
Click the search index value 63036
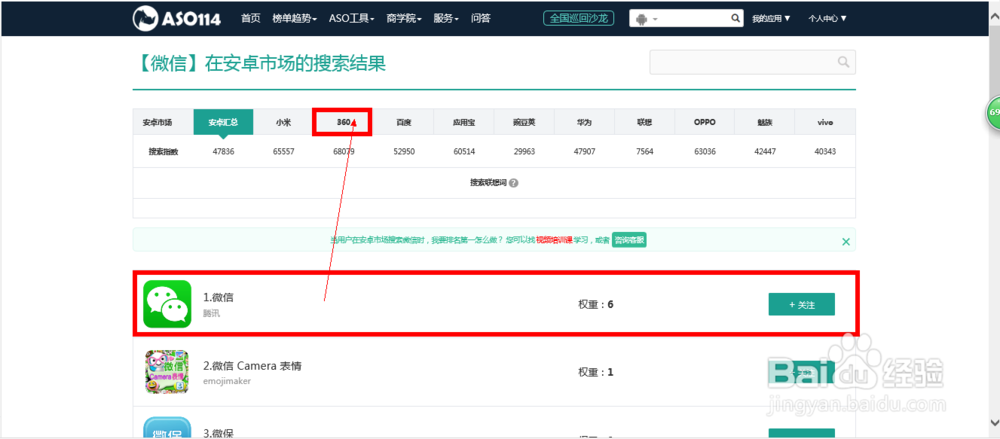pos(705,152)
